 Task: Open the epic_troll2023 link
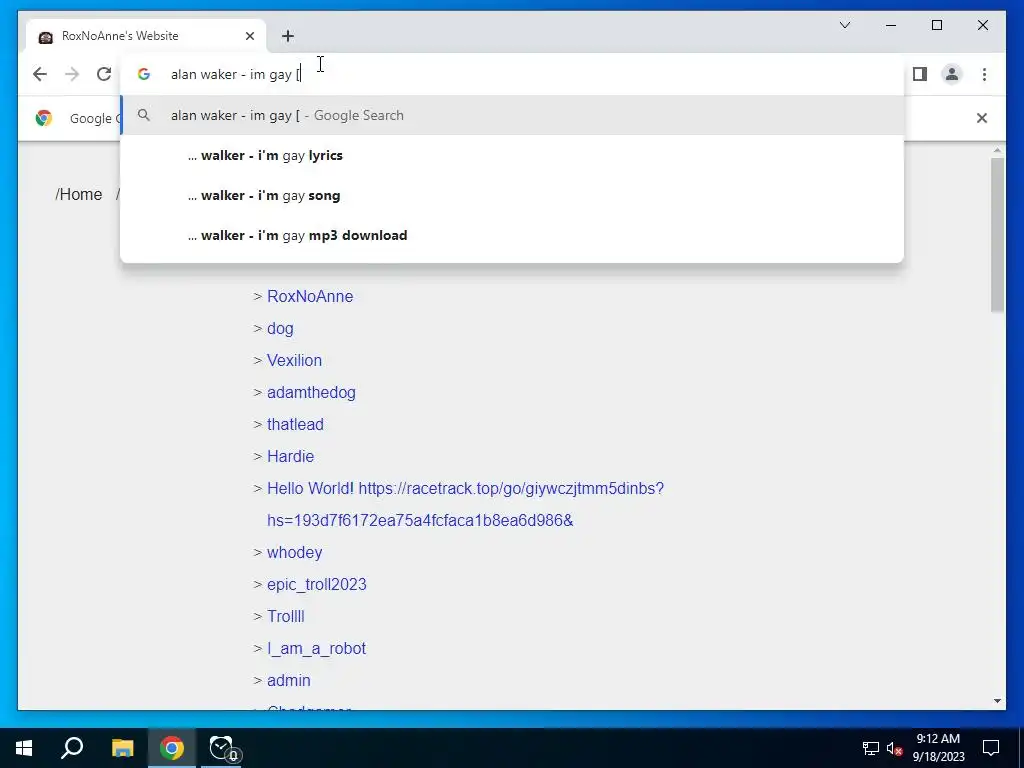[317, 584]
